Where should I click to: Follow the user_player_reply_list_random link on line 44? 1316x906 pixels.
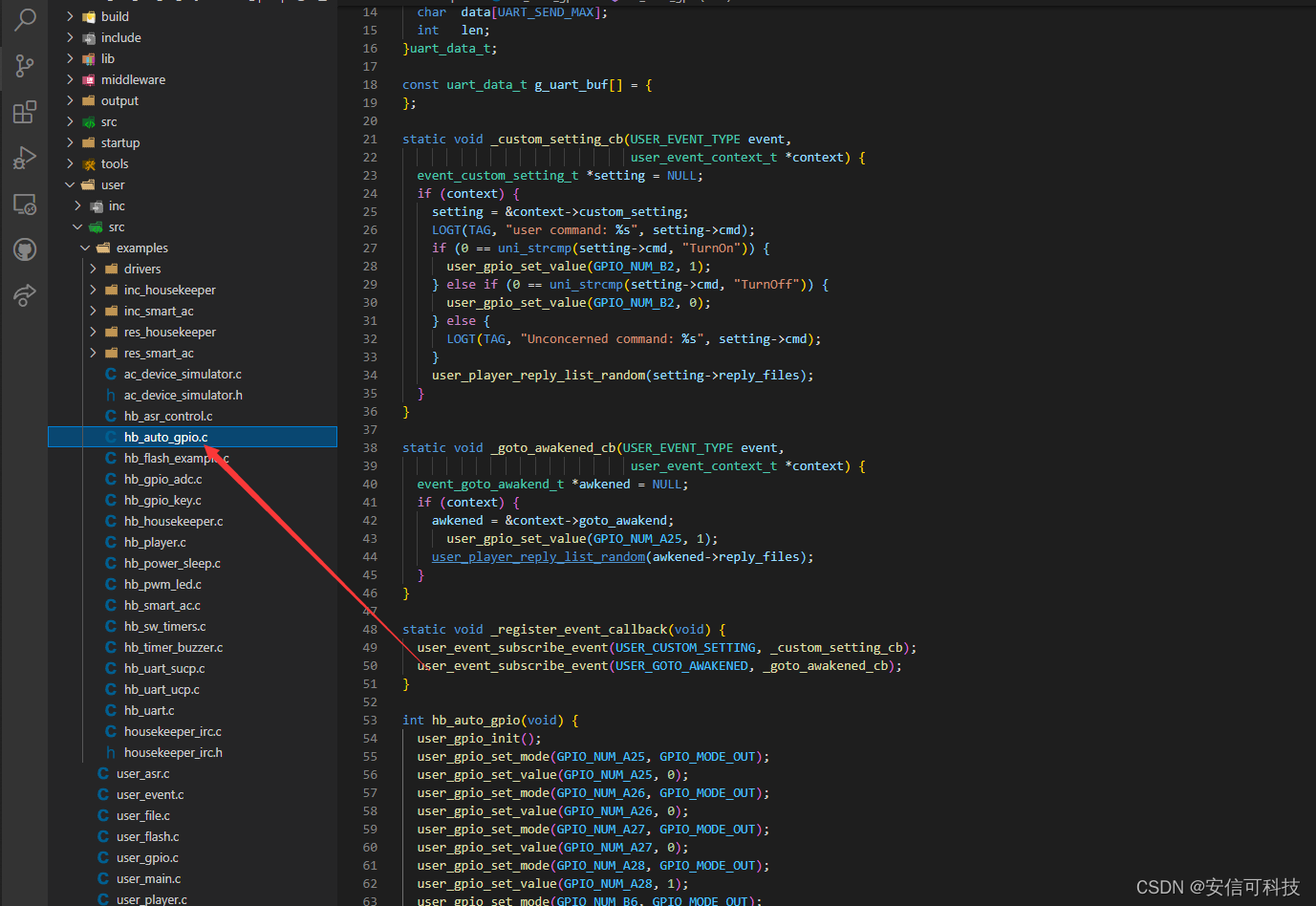pyautogui.click(x=538, y=557)
